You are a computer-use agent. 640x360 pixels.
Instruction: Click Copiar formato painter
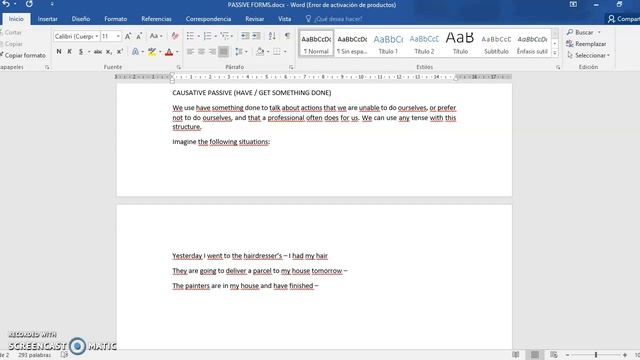tap(23, 55)
